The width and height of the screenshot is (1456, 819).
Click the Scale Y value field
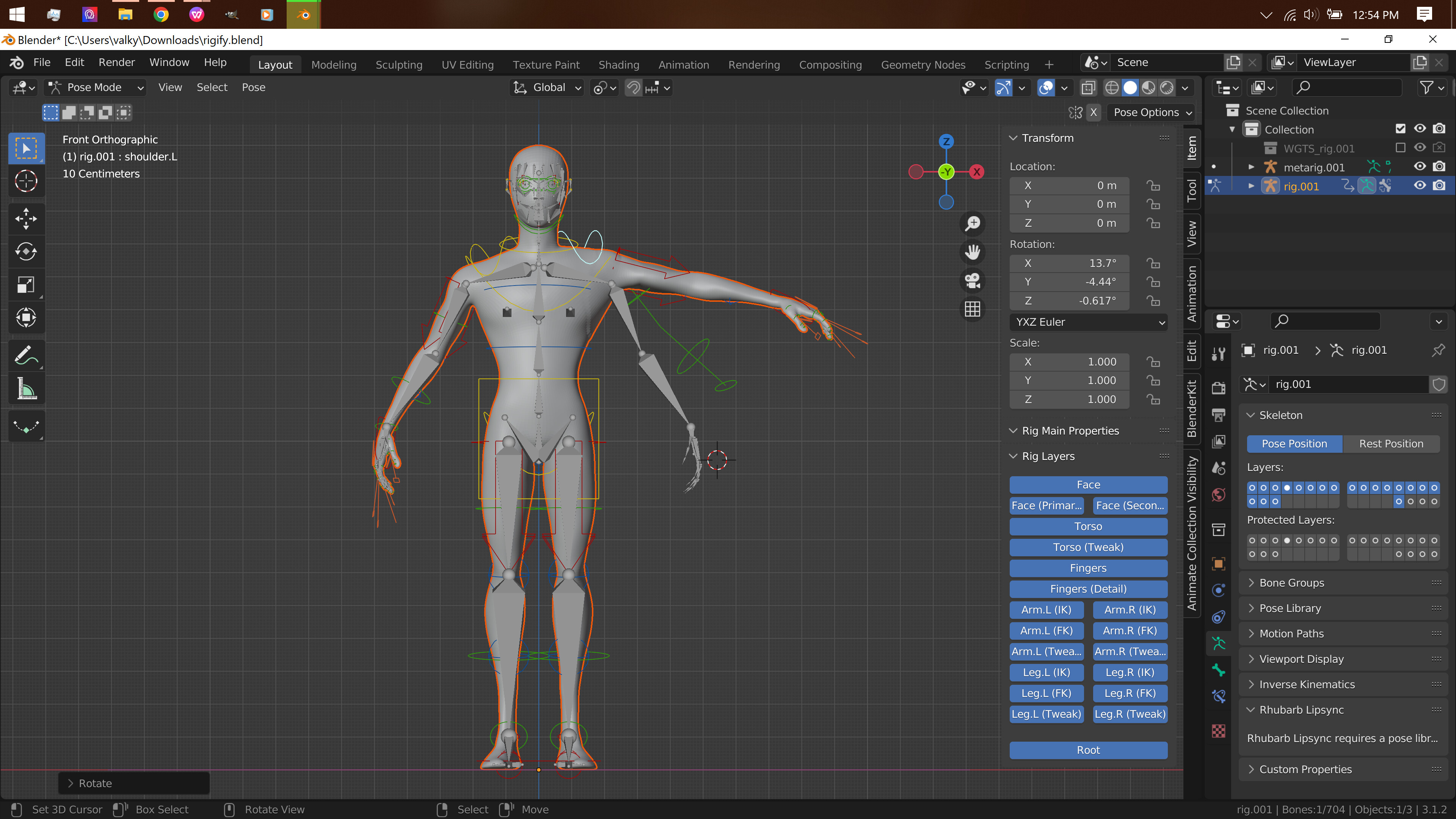pos(1069,380)
